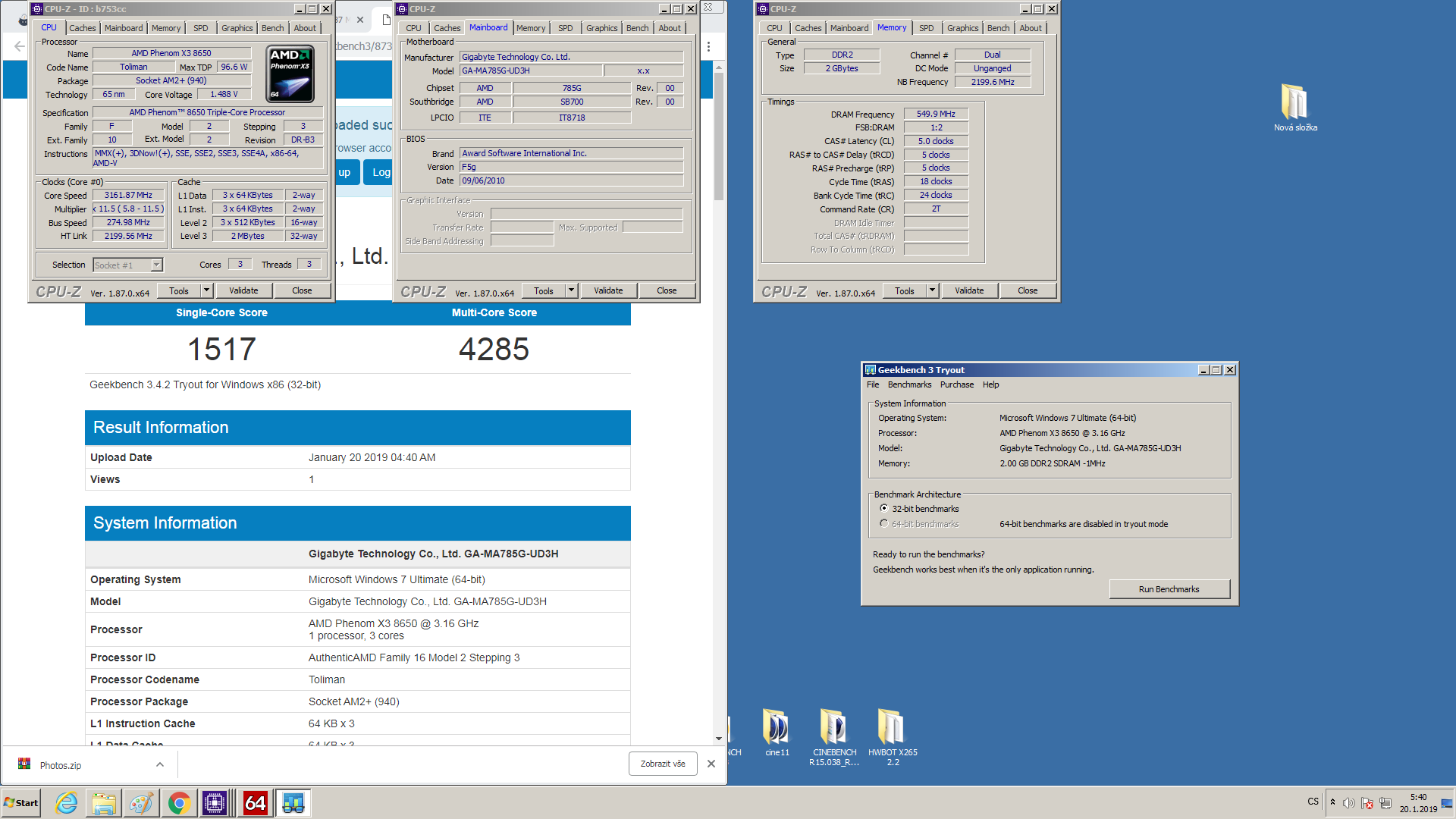Open Graphics tab in Memory CPU-Z window
This screenshot has height=819, width=1456.
tap(962, 28)
